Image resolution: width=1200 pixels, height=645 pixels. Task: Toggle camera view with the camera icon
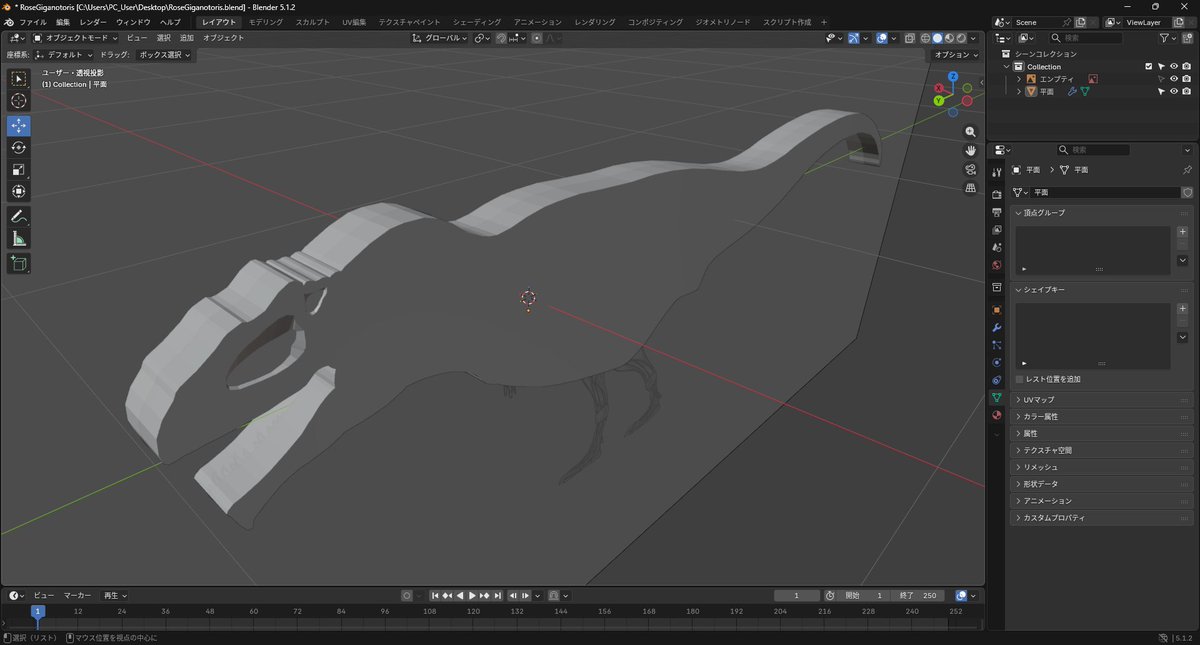click(970, 169)
